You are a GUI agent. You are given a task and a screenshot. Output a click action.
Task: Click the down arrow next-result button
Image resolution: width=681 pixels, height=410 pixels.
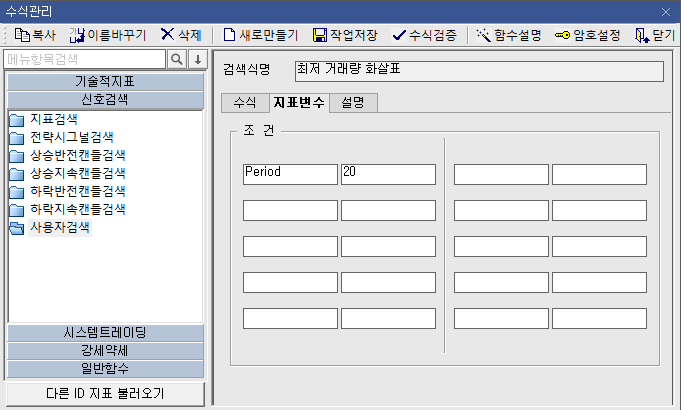198,59
